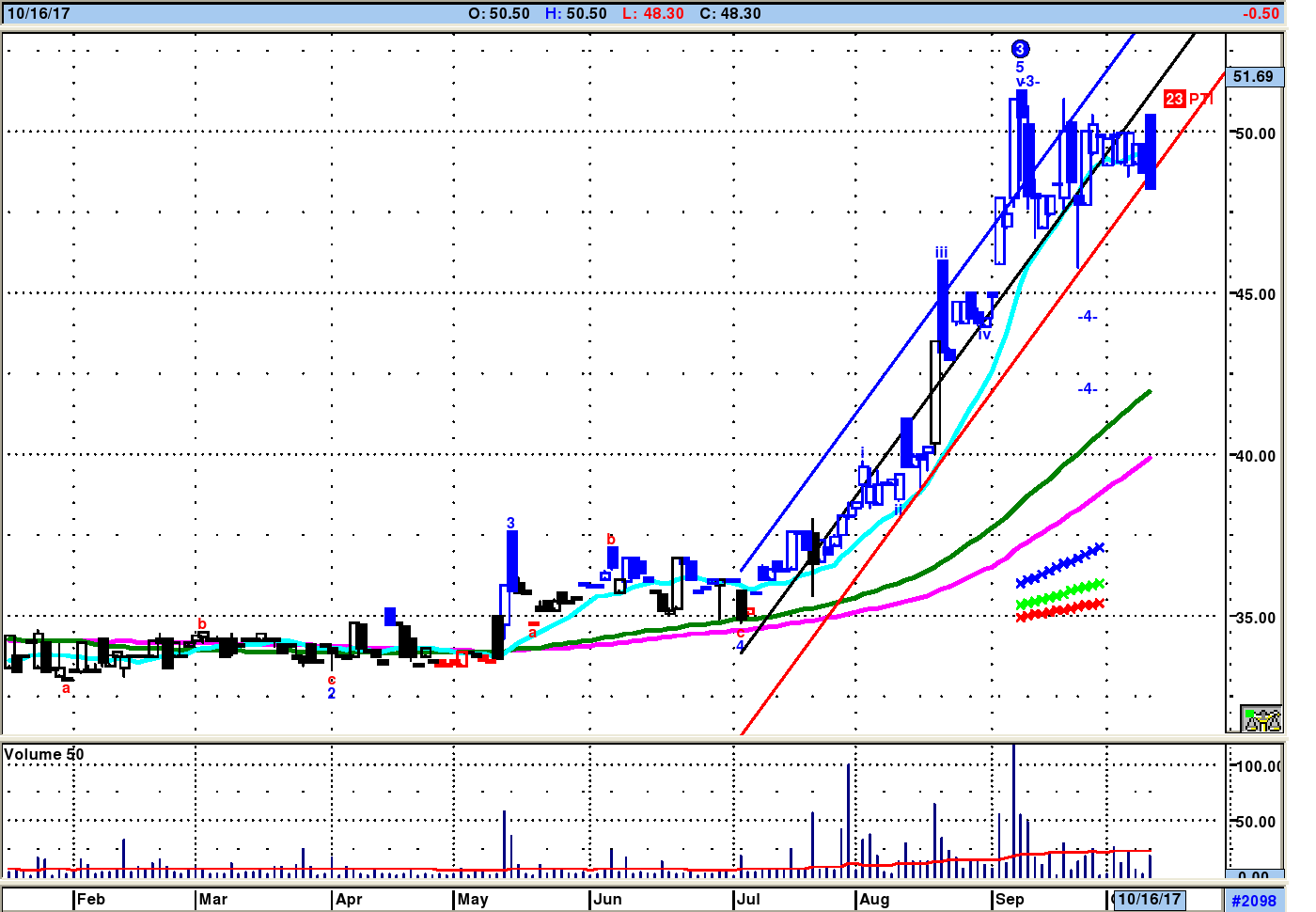The width and height of the screenshot is (1316, 912).
Task: Select the iv wave label below the consolidation bars
Action: (x=984, y=335)
